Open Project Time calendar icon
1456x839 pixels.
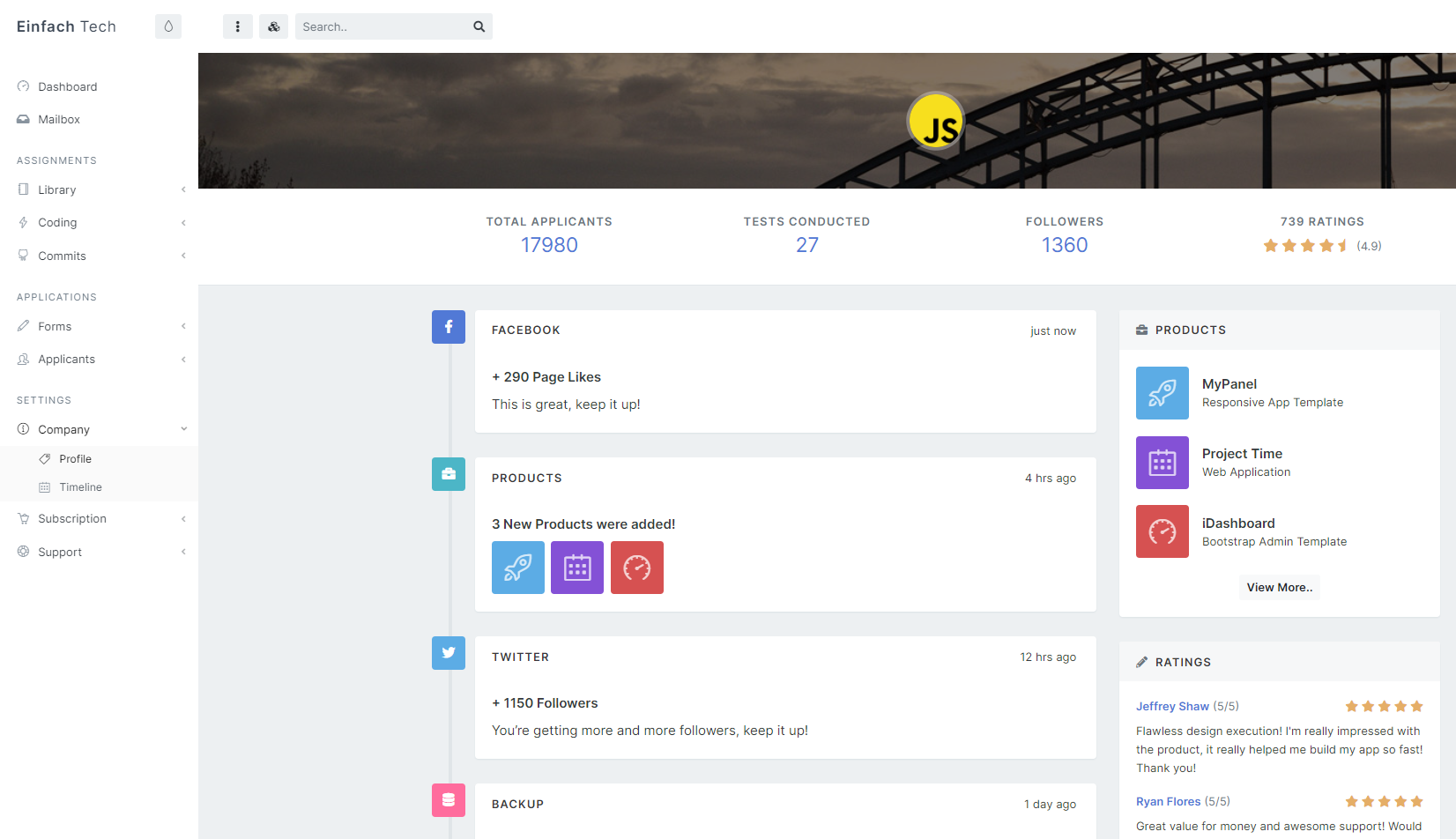pyautogui.click(x=1163, y=463)
